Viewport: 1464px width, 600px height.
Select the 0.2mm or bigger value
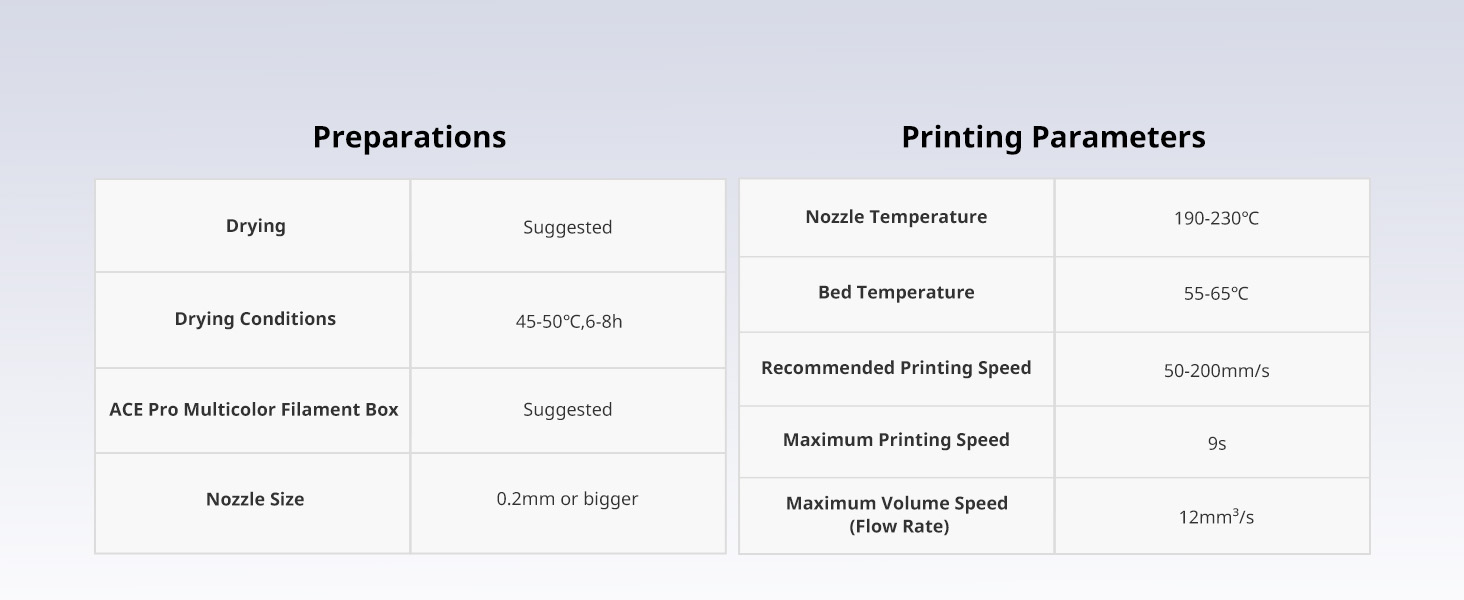tap(567, 499)
